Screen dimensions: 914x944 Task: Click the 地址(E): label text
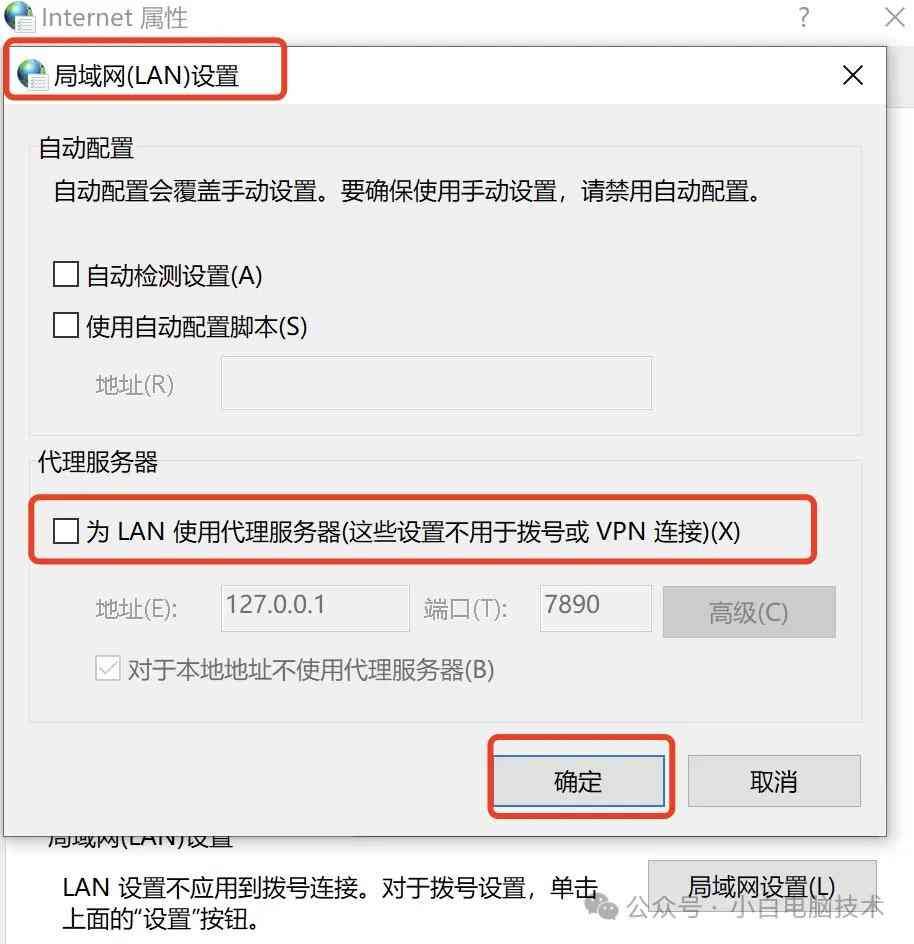pyautogui.click(x=137, y=609)
